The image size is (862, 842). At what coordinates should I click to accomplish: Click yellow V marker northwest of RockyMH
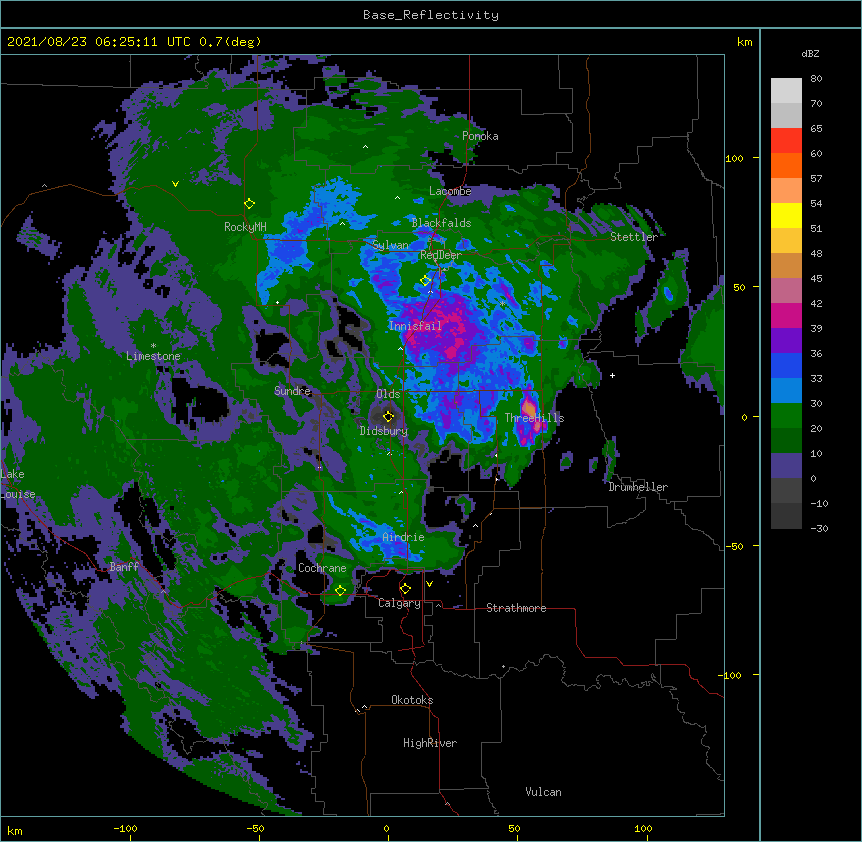(175, 184)
